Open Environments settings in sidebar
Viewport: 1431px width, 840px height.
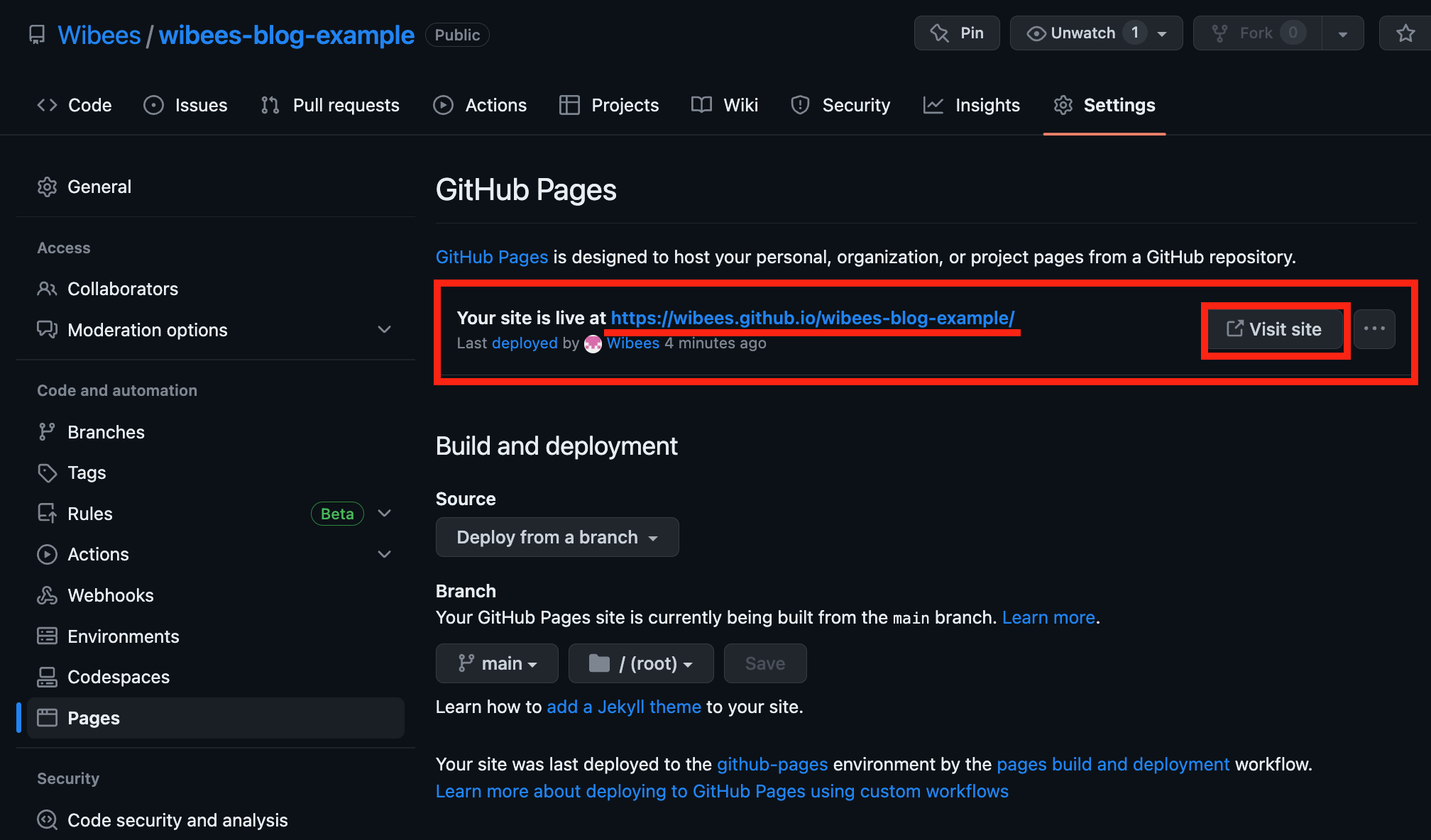pos(123,636)
